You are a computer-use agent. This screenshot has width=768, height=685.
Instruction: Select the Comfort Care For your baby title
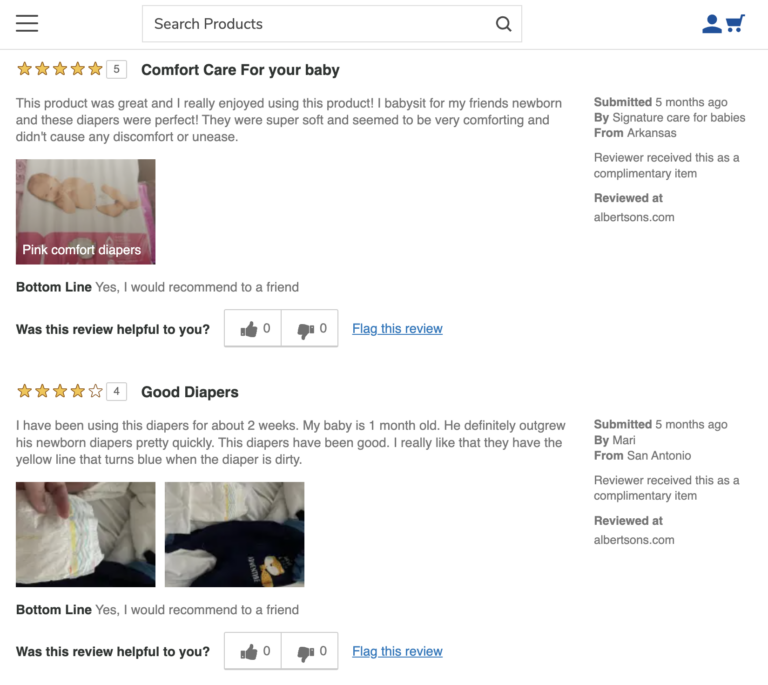(x=240, y=70)
